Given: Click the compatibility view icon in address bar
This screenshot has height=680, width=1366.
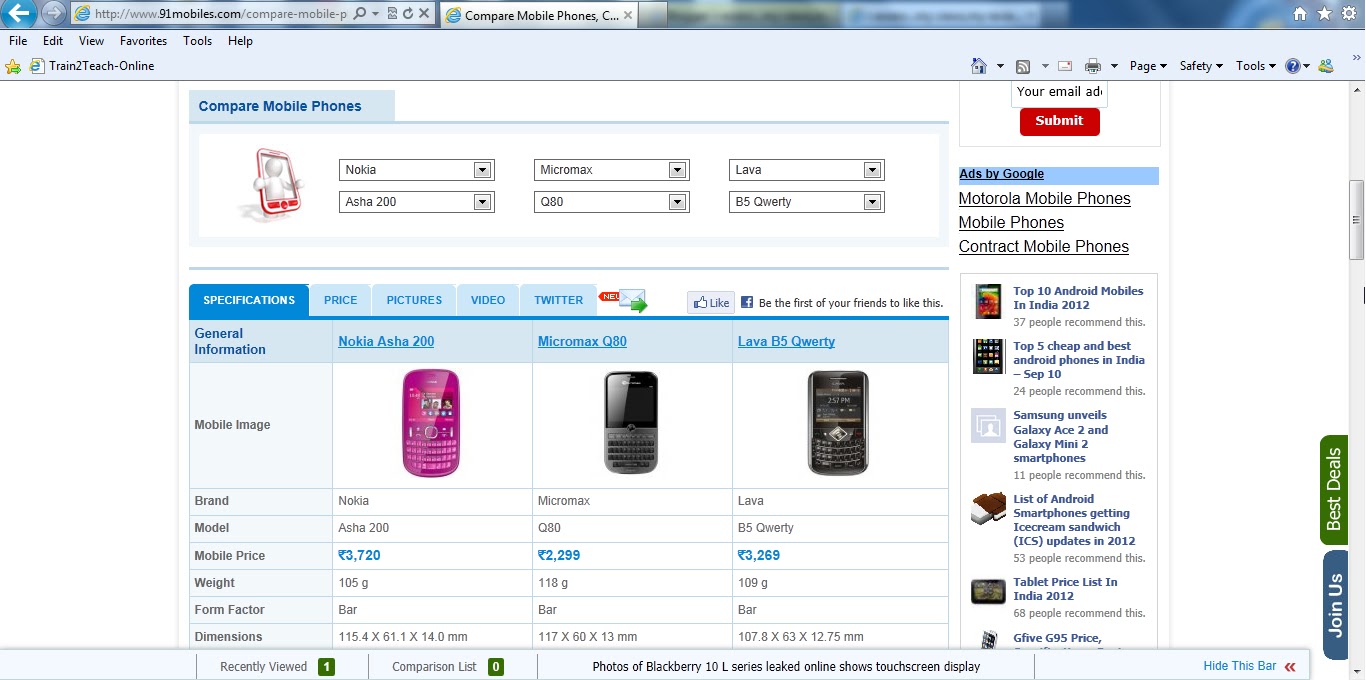Looking at the screenshot, I should 392,14.
